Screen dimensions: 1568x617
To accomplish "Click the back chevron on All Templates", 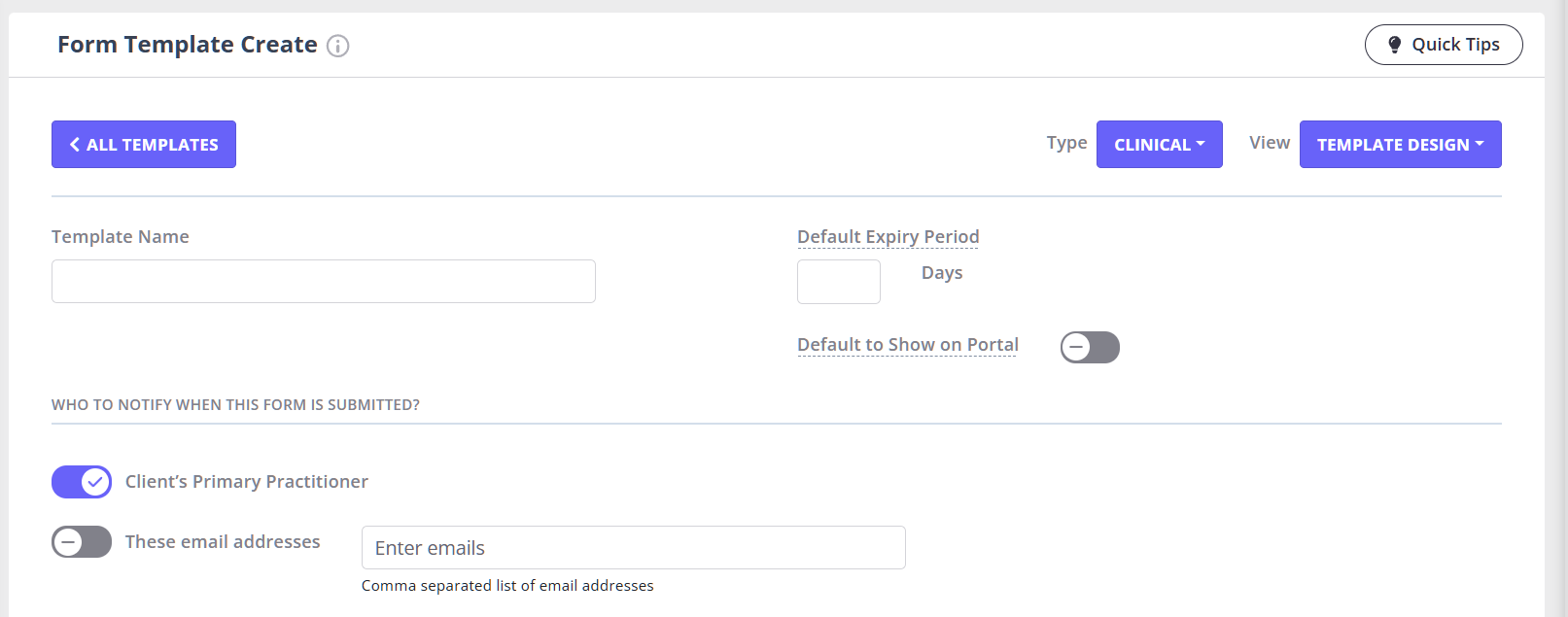I will [75, 144].
